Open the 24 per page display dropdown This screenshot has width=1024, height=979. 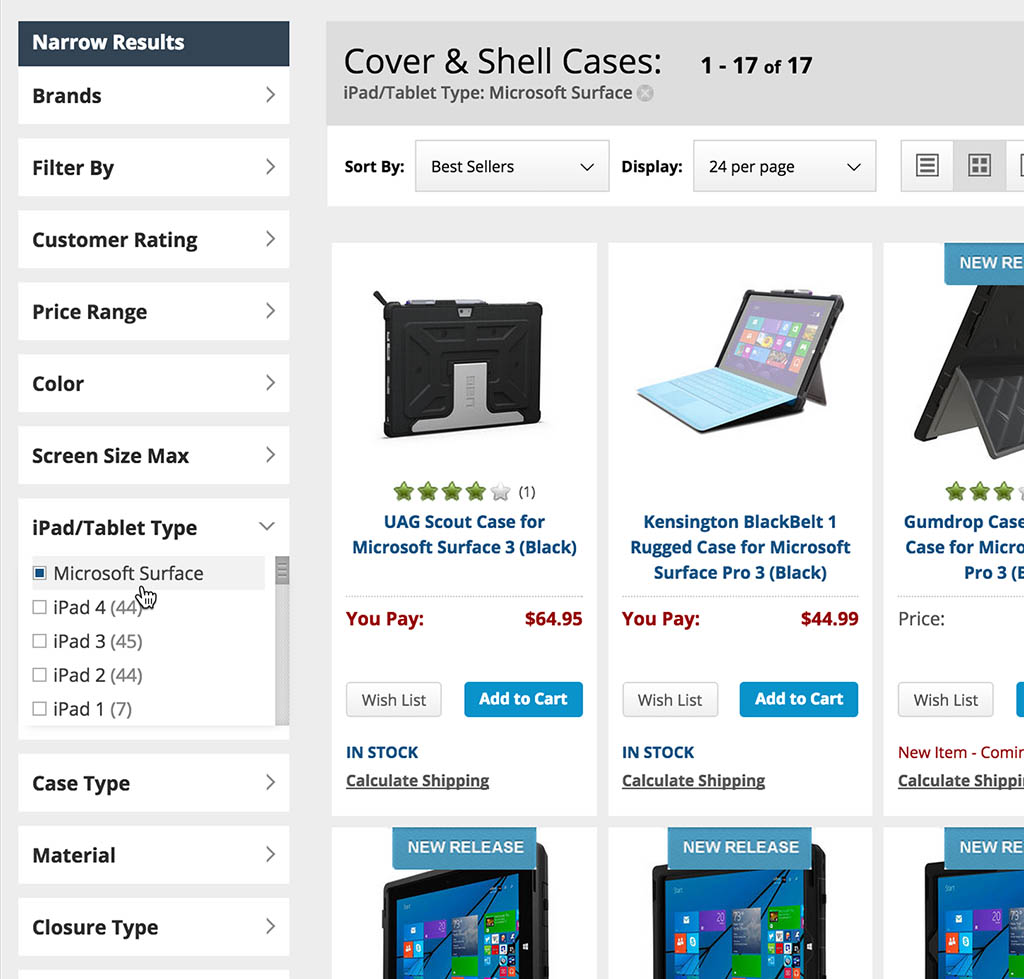point(784,167)
